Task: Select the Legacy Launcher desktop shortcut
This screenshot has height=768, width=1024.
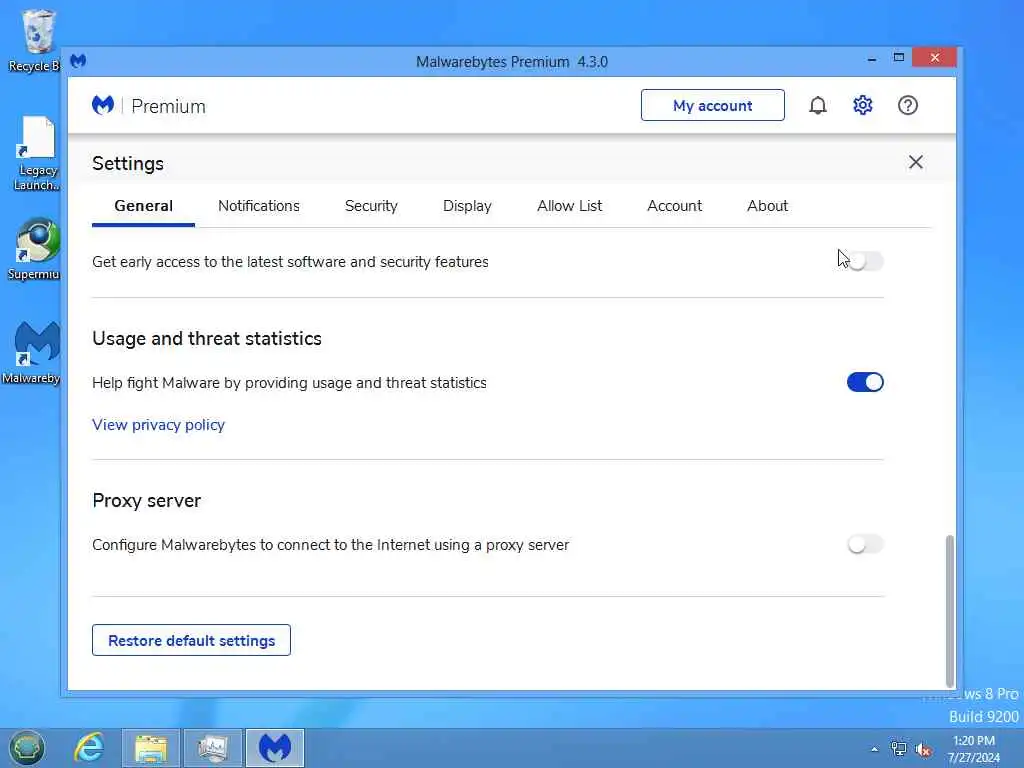Action: pyautogui.click(x=37, y=154)
